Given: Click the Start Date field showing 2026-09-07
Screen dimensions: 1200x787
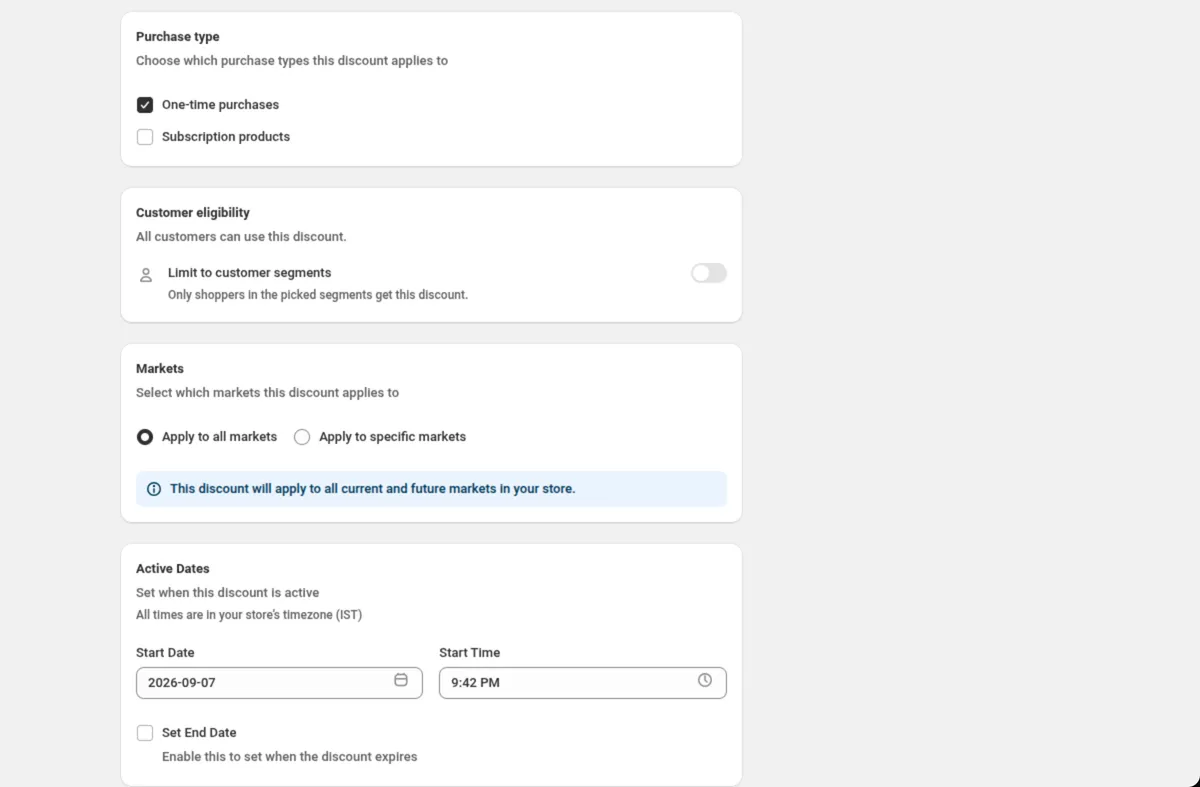Looking at the screenshot, I should click(279, 683).
